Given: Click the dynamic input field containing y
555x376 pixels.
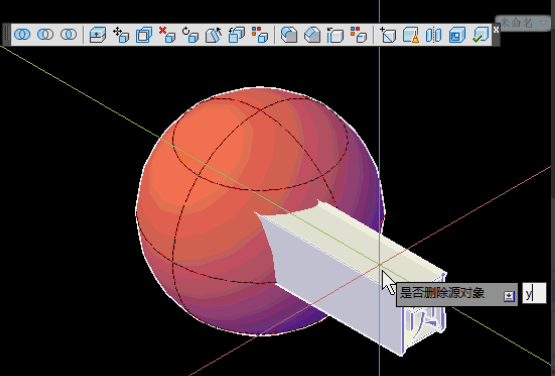Looking at the screenshot, I should [534, 293].
